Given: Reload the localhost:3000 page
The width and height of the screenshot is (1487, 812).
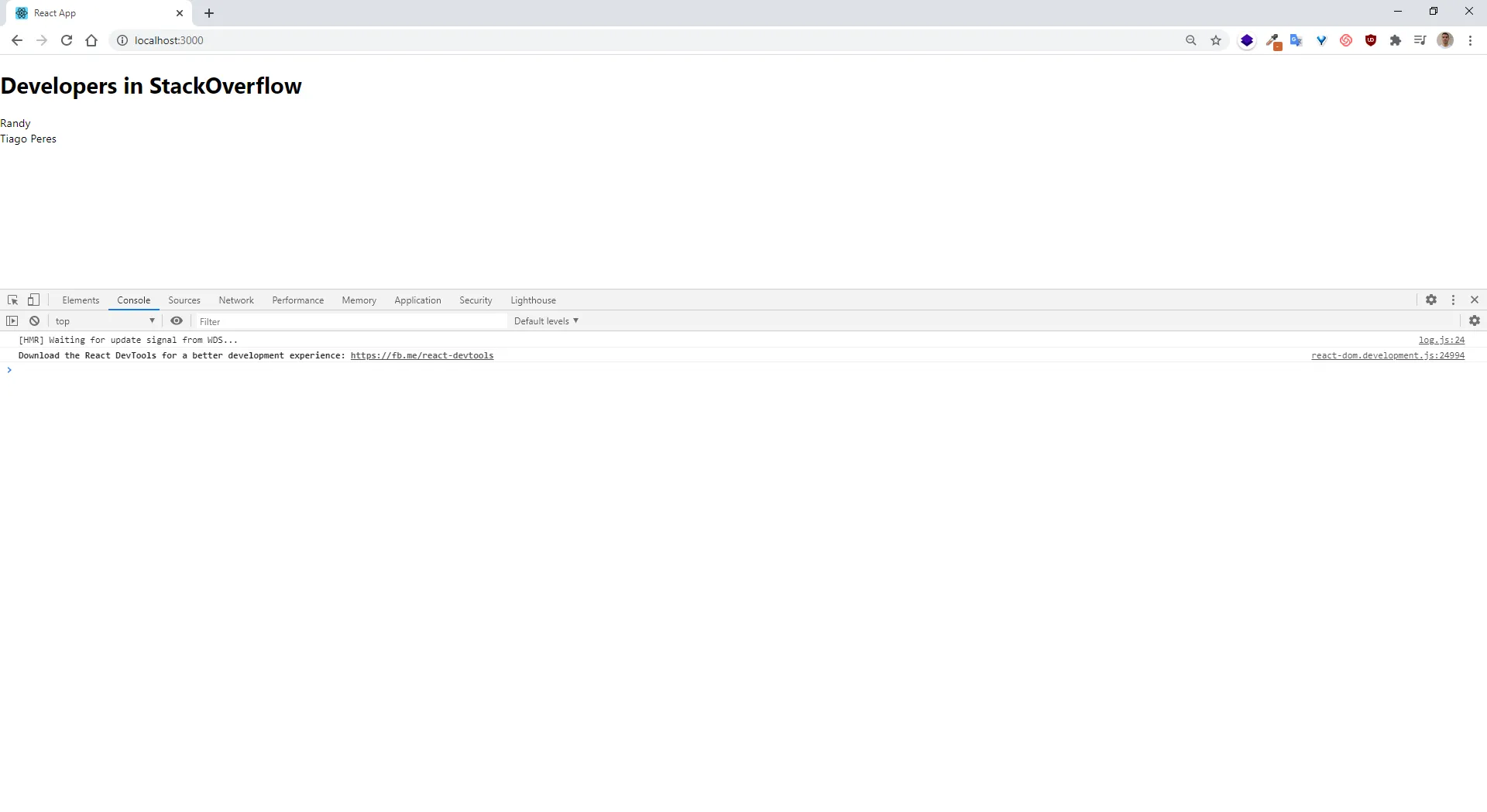Looking at the screenshot, I should 67,40.
